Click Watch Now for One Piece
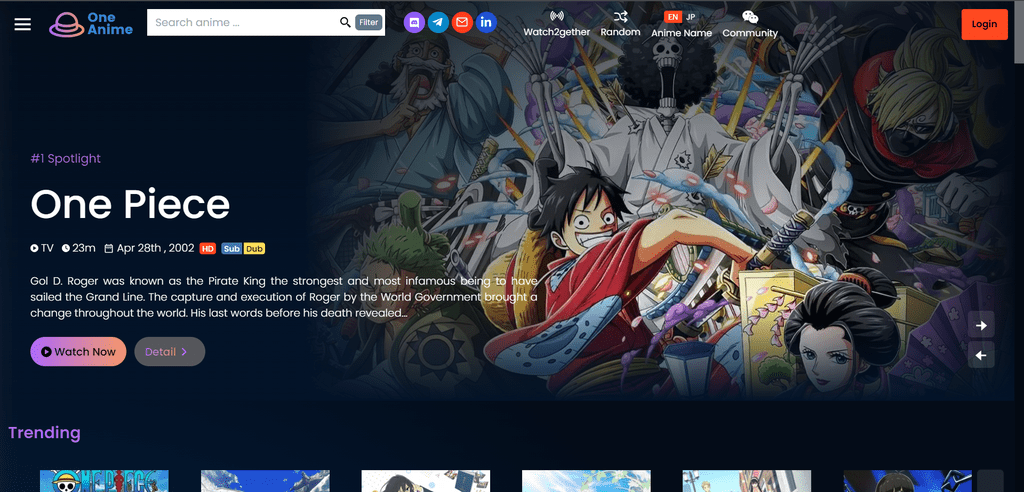Viewport: 1024px width, 492px height. pos(78,352)
